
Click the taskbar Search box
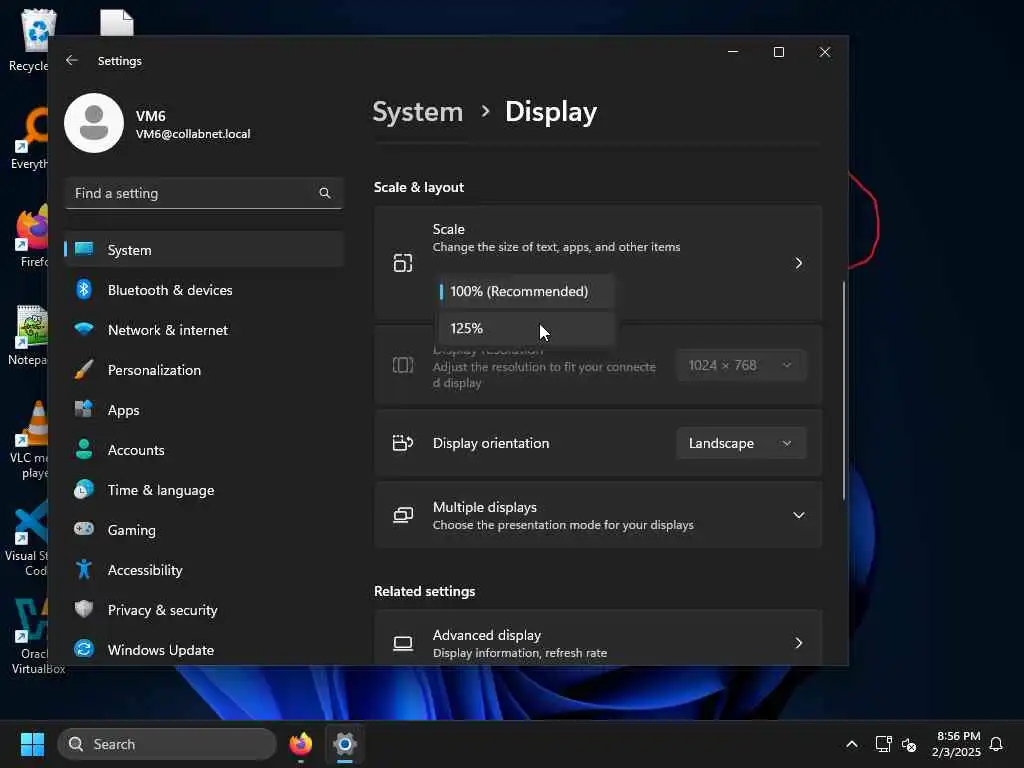167,744
